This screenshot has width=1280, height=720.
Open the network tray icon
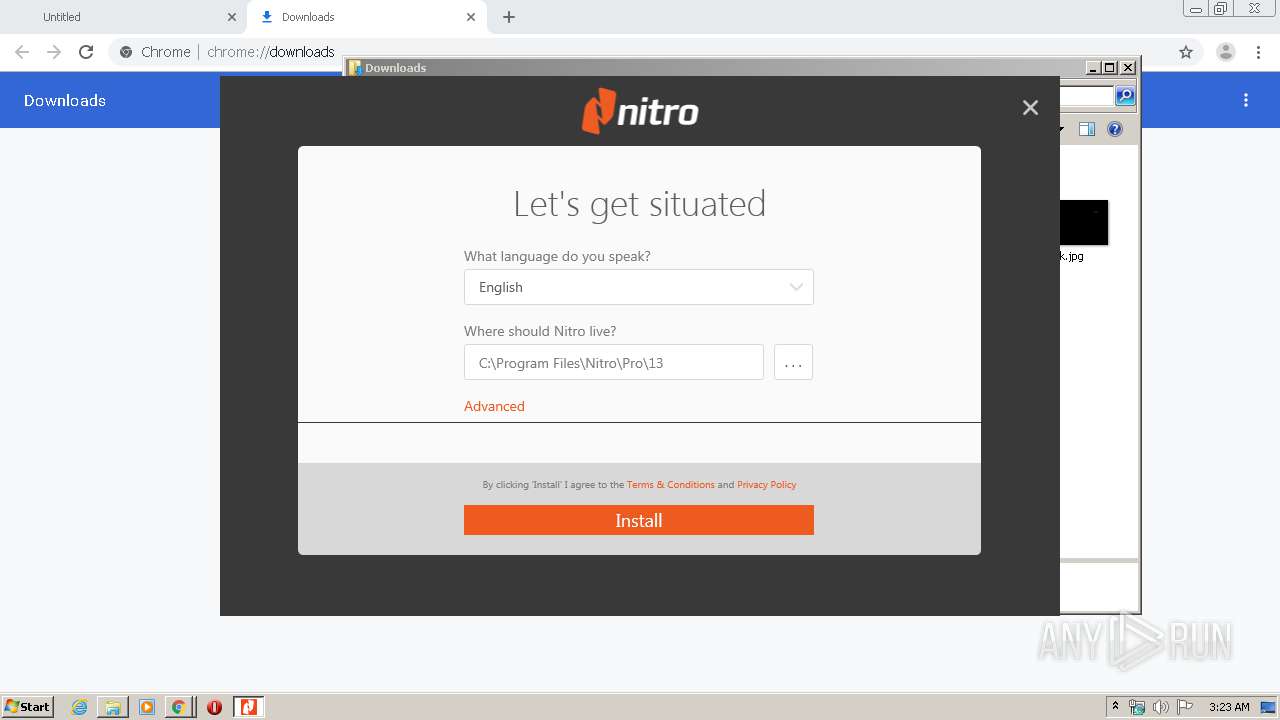click(x=1137, y=707)
